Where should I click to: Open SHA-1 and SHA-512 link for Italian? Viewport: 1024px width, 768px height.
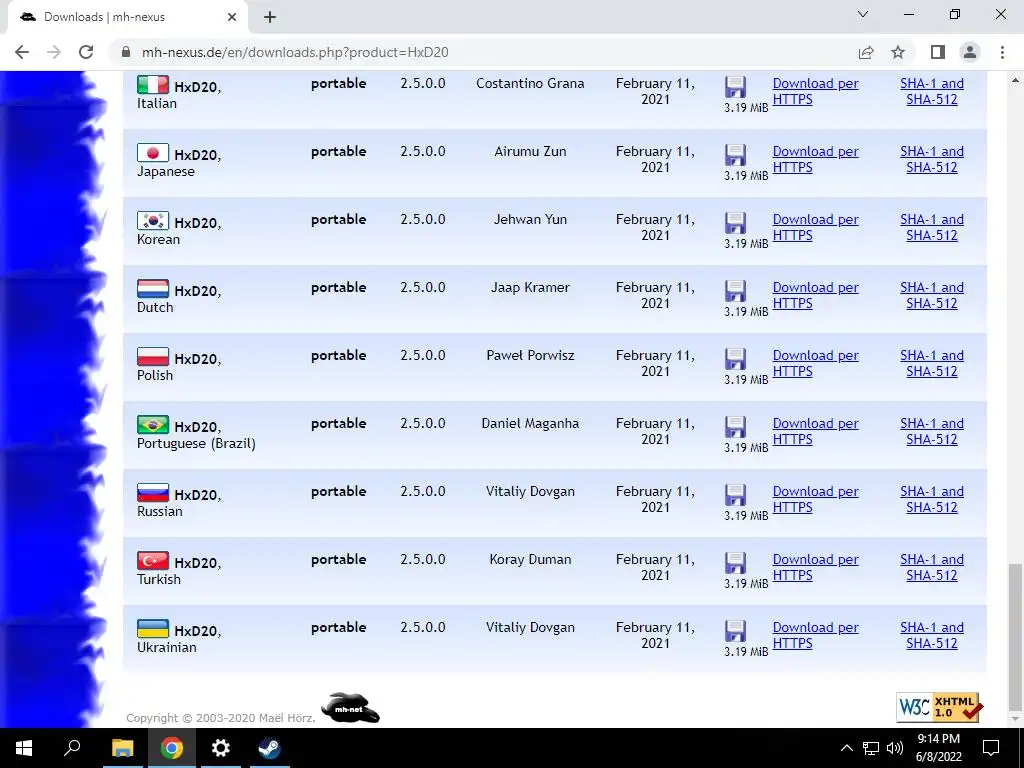coord(932,91)
